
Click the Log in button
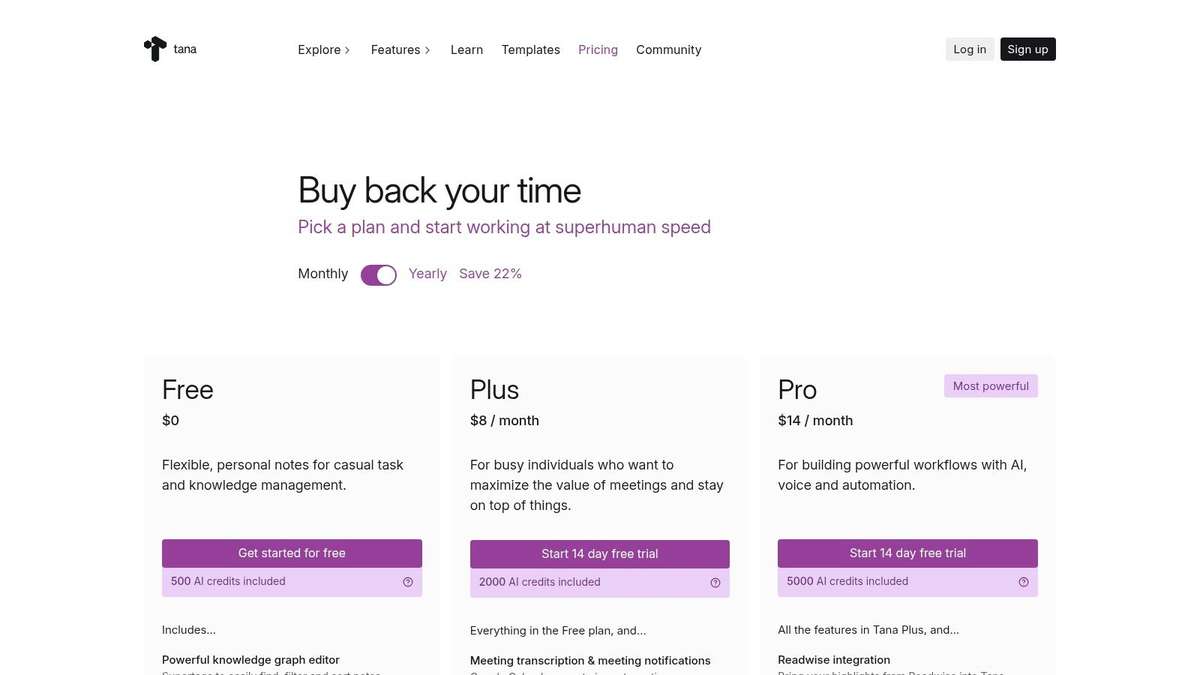coord(969,50)
